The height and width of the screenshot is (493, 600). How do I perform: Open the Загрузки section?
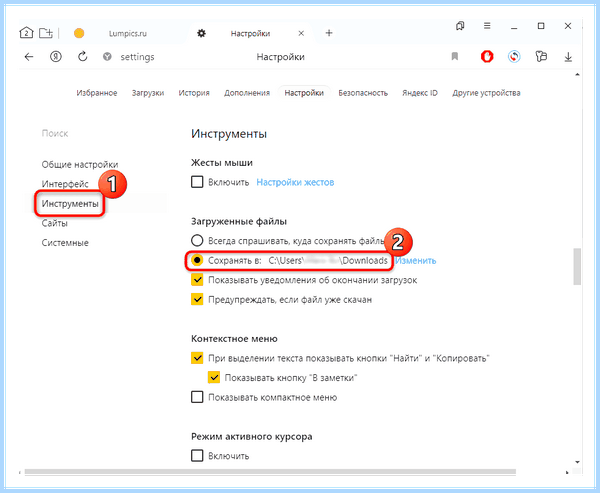coord(148,93)
